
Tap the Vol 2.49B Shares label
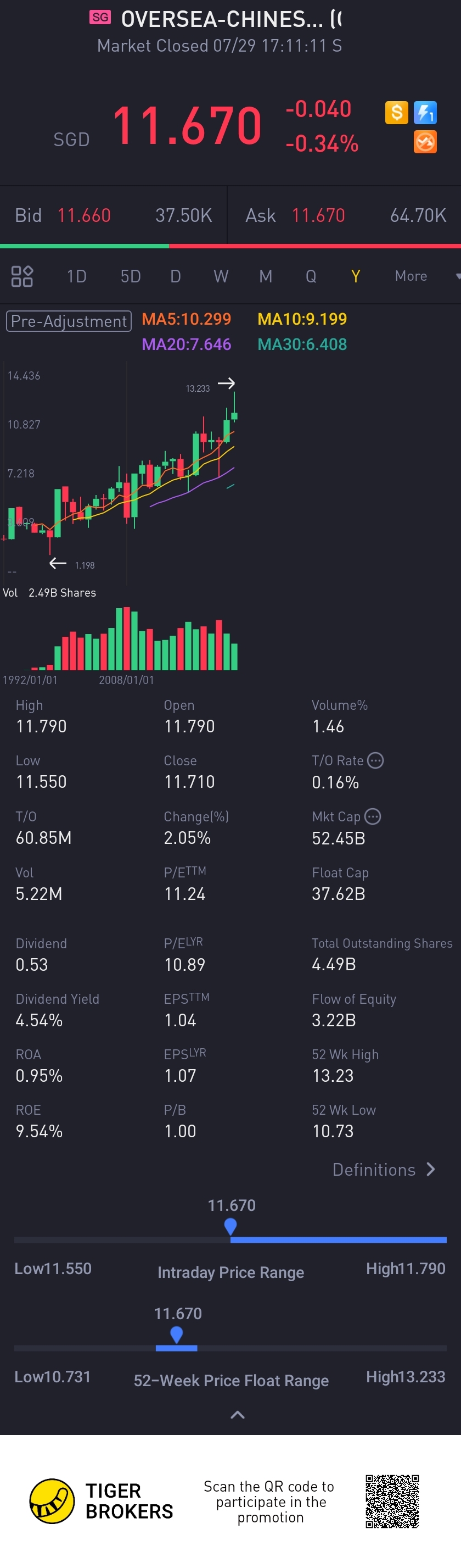pyautogui.click(x=49, y=593)
